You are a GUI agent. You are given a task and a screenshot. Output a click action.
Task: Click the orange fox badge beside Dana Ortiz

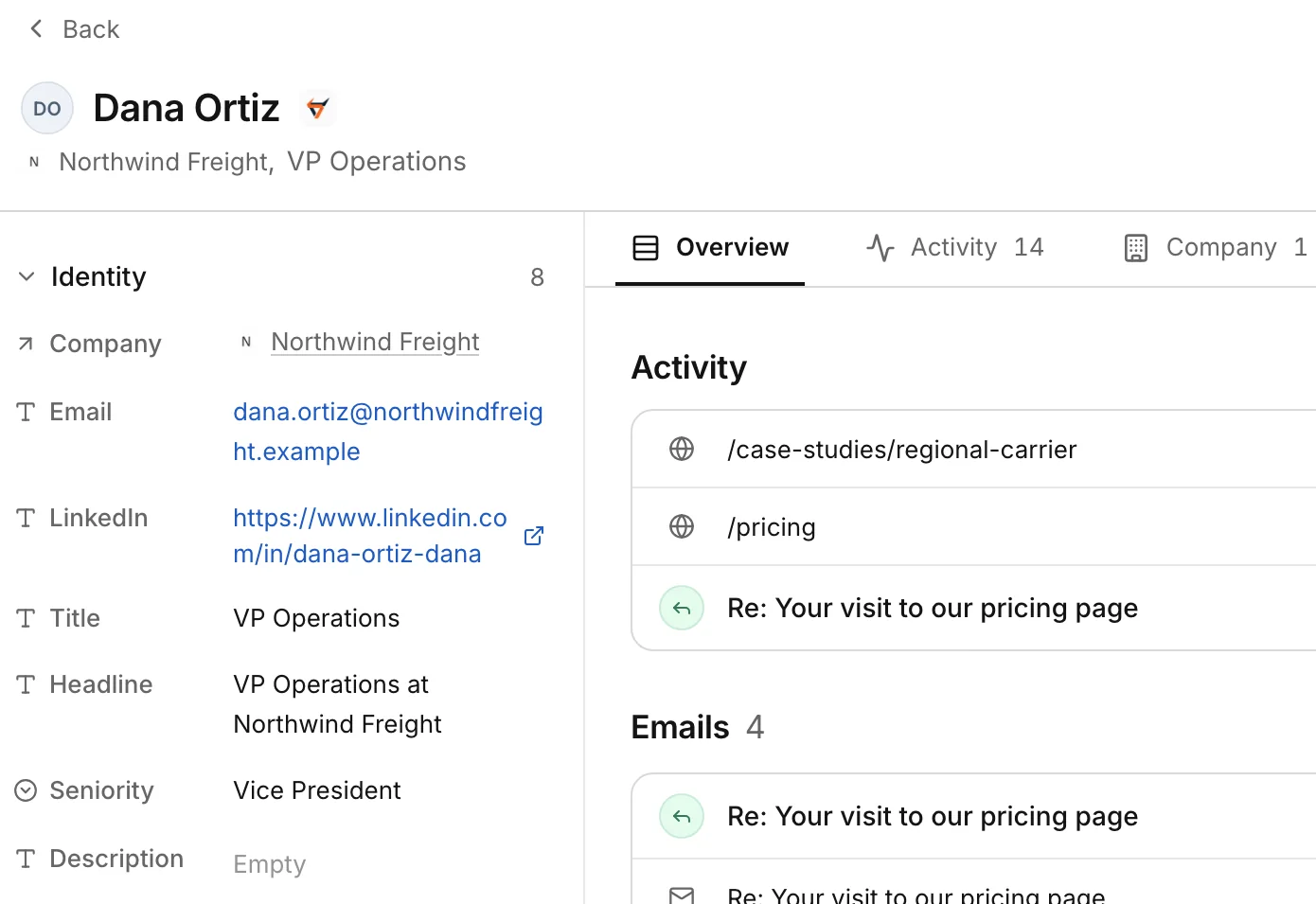(318, 108)
